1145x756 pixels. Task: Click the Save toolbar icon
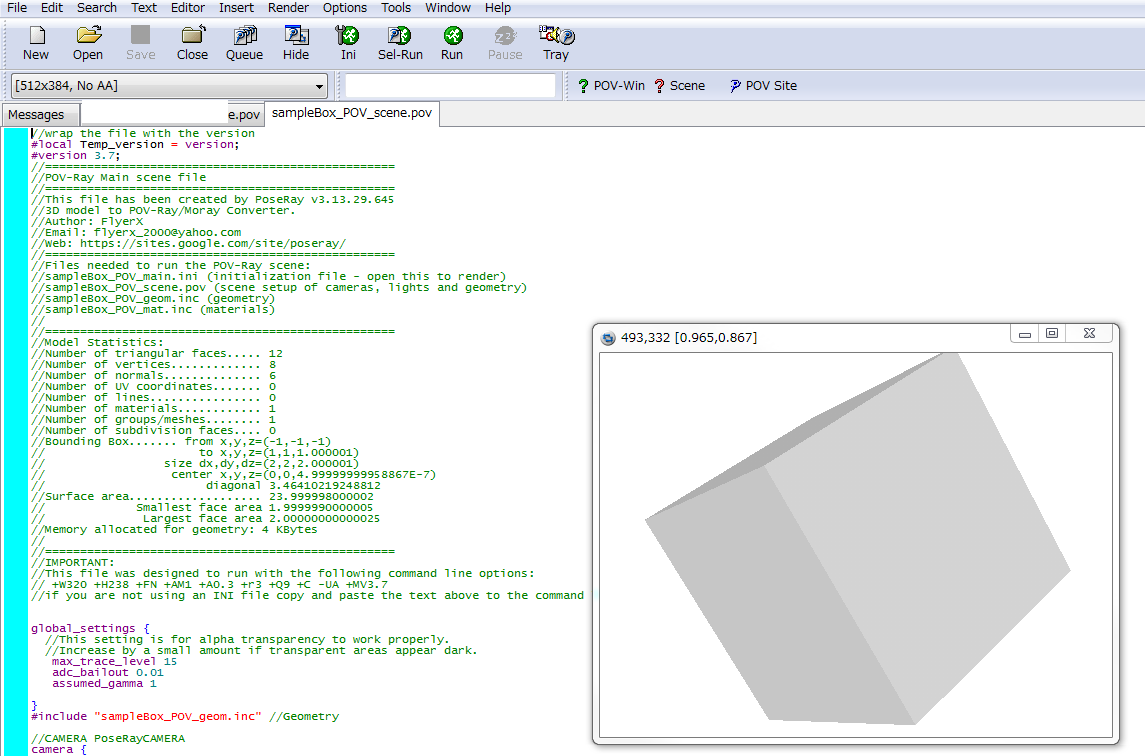tap(140, 43)
